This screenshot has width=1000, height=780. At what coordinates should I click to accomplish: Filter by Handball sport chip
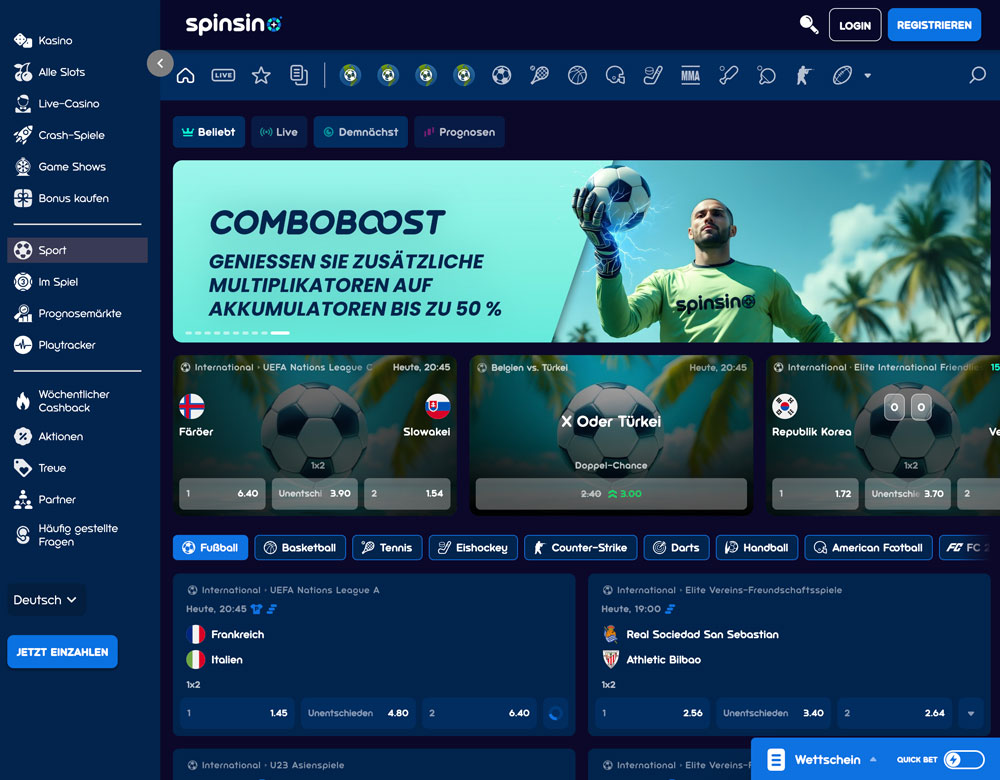pyautogui.click(x=757, y=547)
